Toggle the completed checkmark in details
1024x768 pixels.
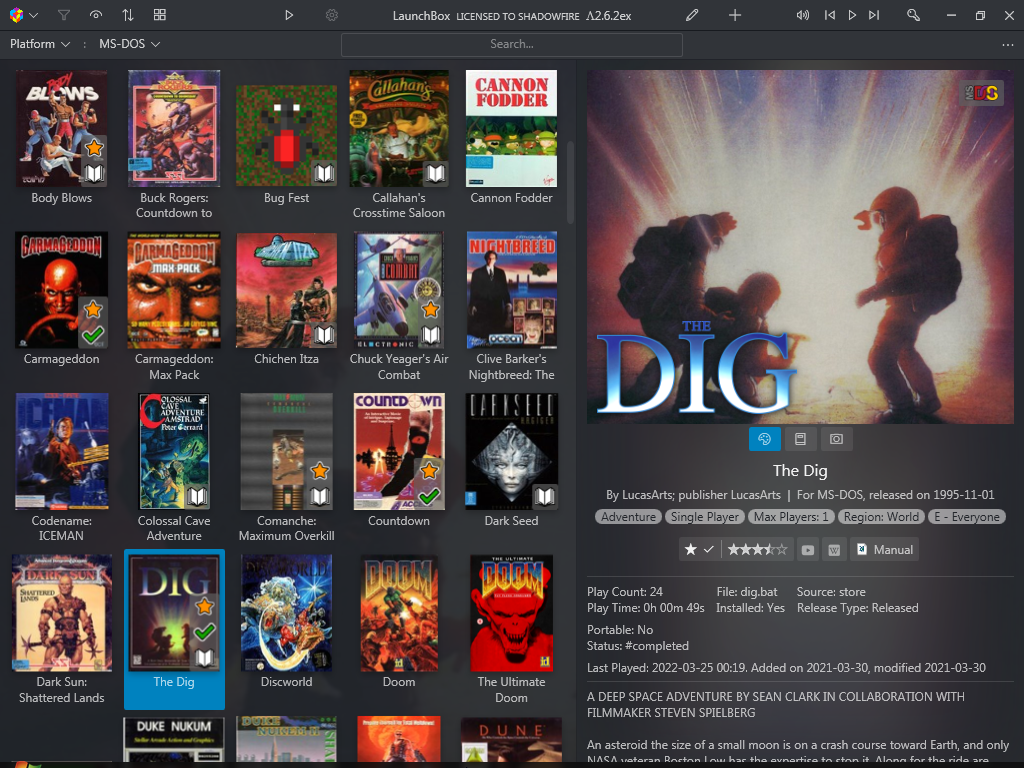coord(709,550)
